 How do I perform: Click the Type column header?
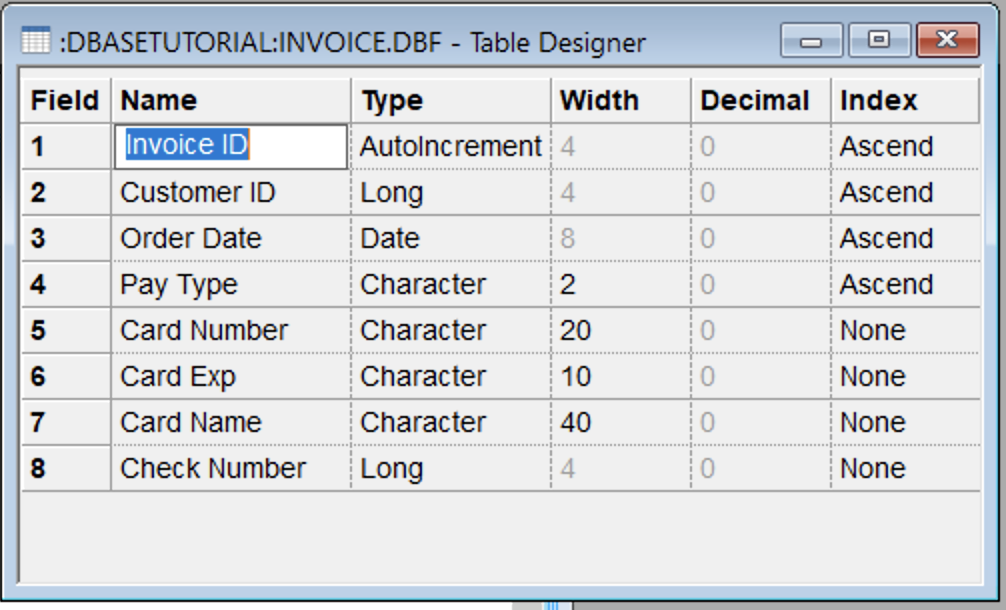point(450,101)
